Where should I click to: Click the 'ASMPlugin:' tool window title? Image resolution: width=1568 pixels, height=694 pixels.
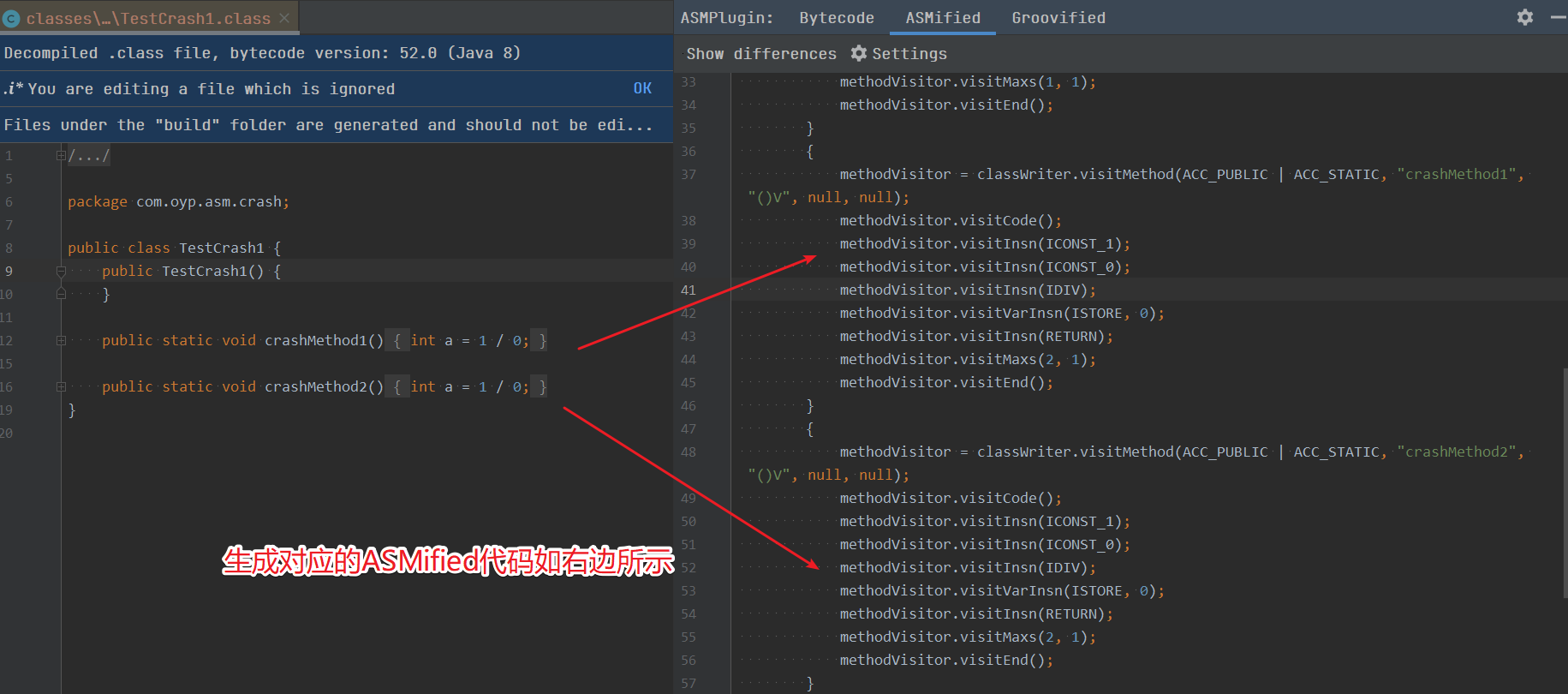coord(727,18)
